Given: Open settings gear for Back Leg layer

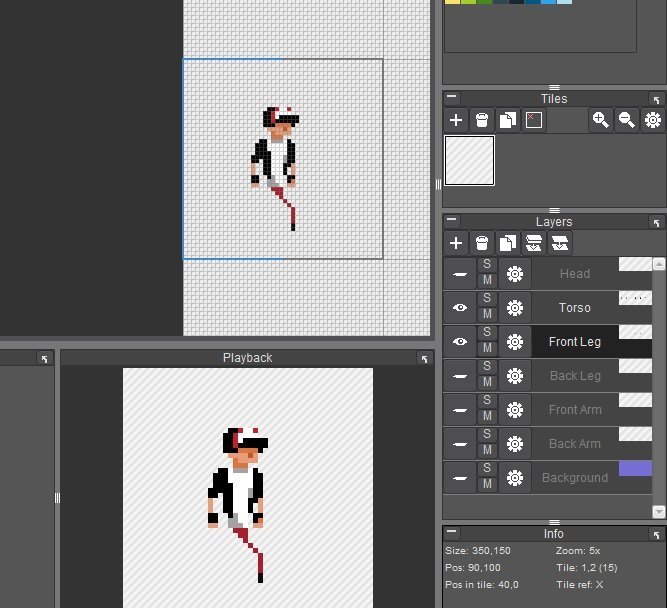Looking at the screenshot, I should click(515, 376).
